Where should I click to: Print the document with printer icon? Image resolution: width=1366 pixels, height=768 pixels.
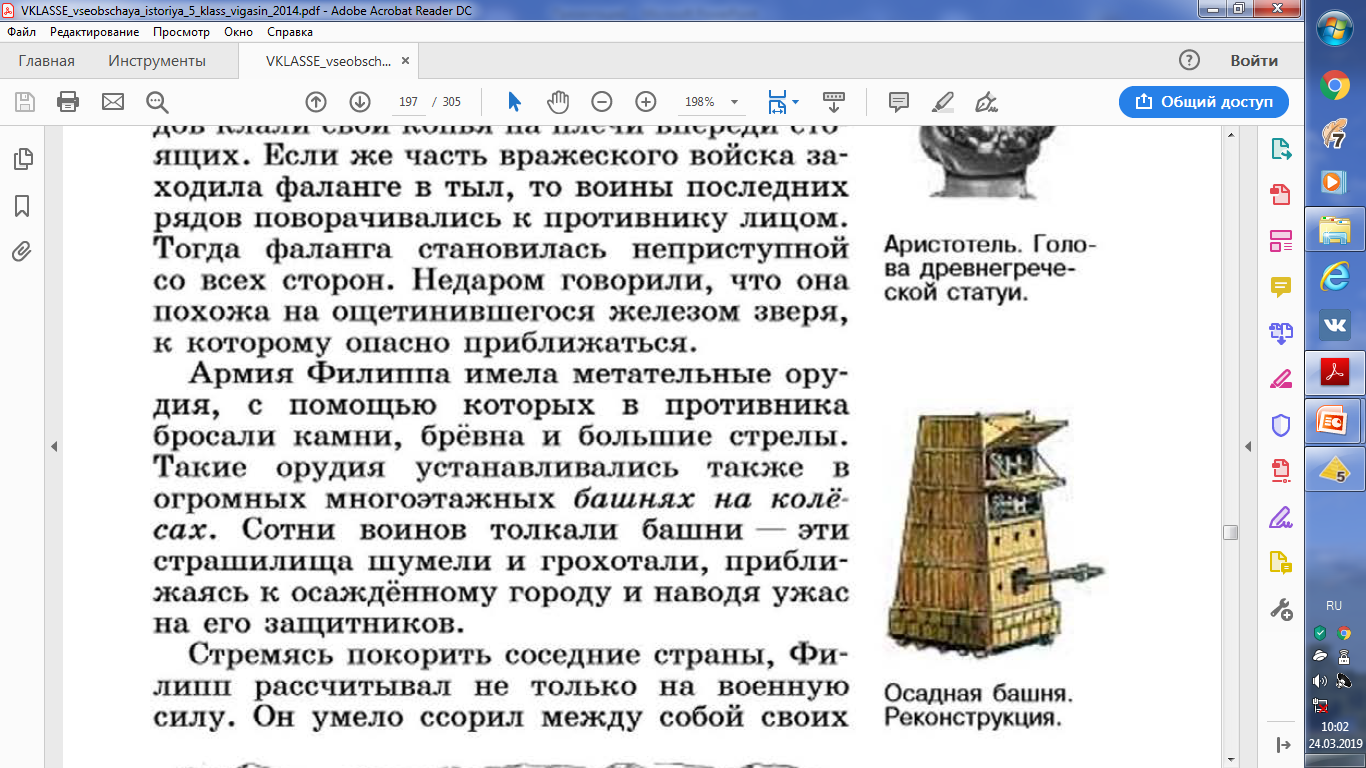coord(68,101)
